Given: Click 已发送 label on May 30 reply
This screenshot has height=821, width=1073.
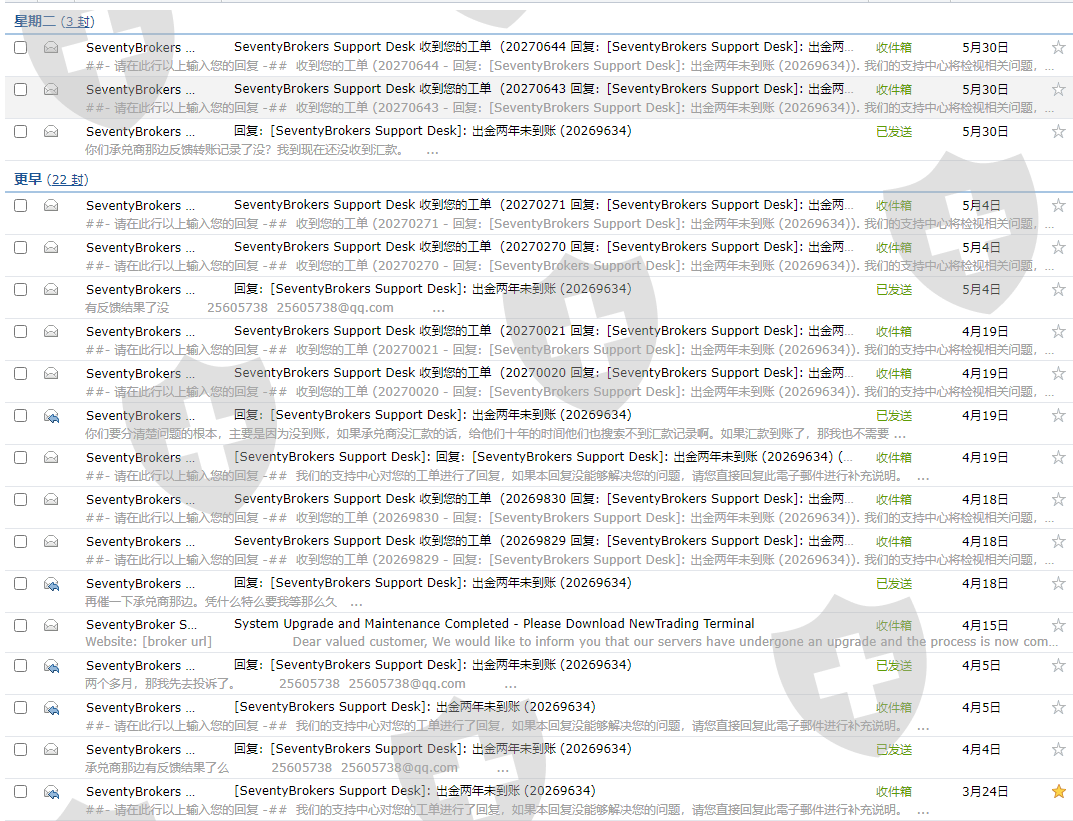Looking at the screenshot, I should click(x=894, y=131).
